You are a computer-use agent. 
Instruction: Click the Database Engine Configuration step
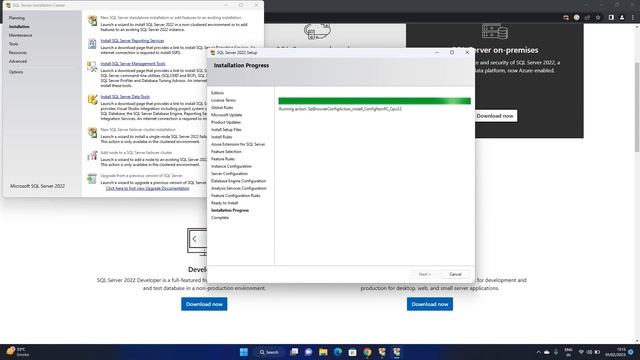(x=238, y=181)
